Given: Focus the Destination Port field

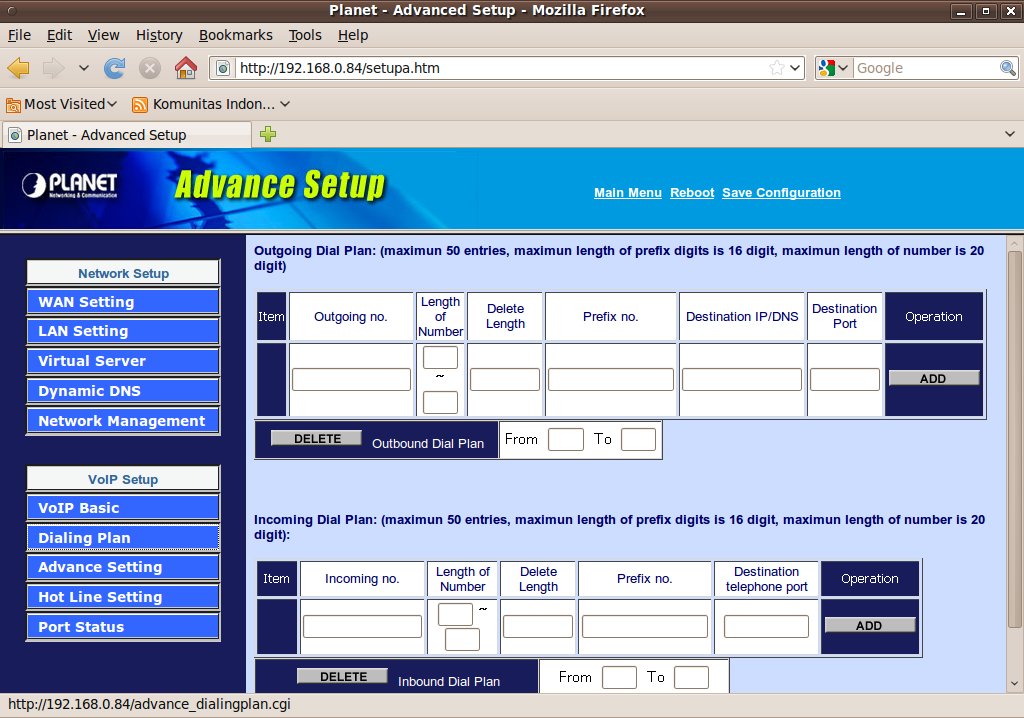Looking at the screenshot, I should click(x=844, y=380).
